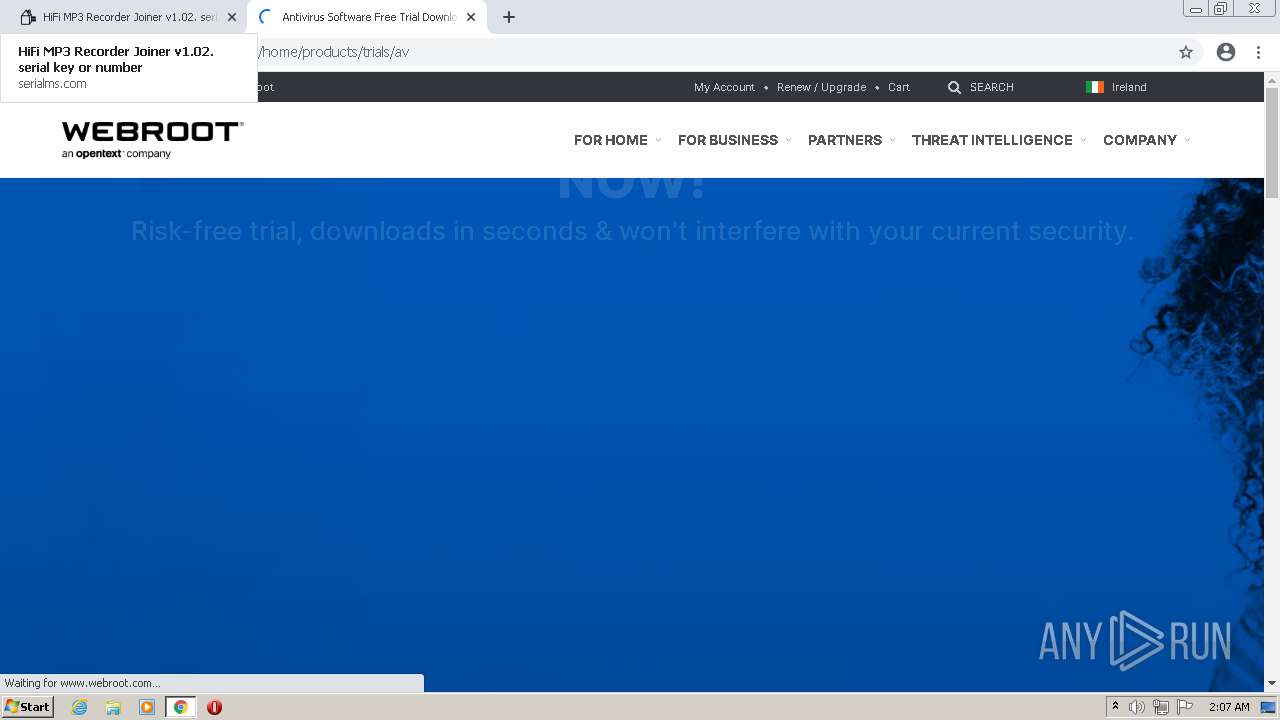Image resolution: width=1280 pixels, height=720 pixels.
Task: Expand the PARTNERS dropdown arrow
Action: click(892, 140)
